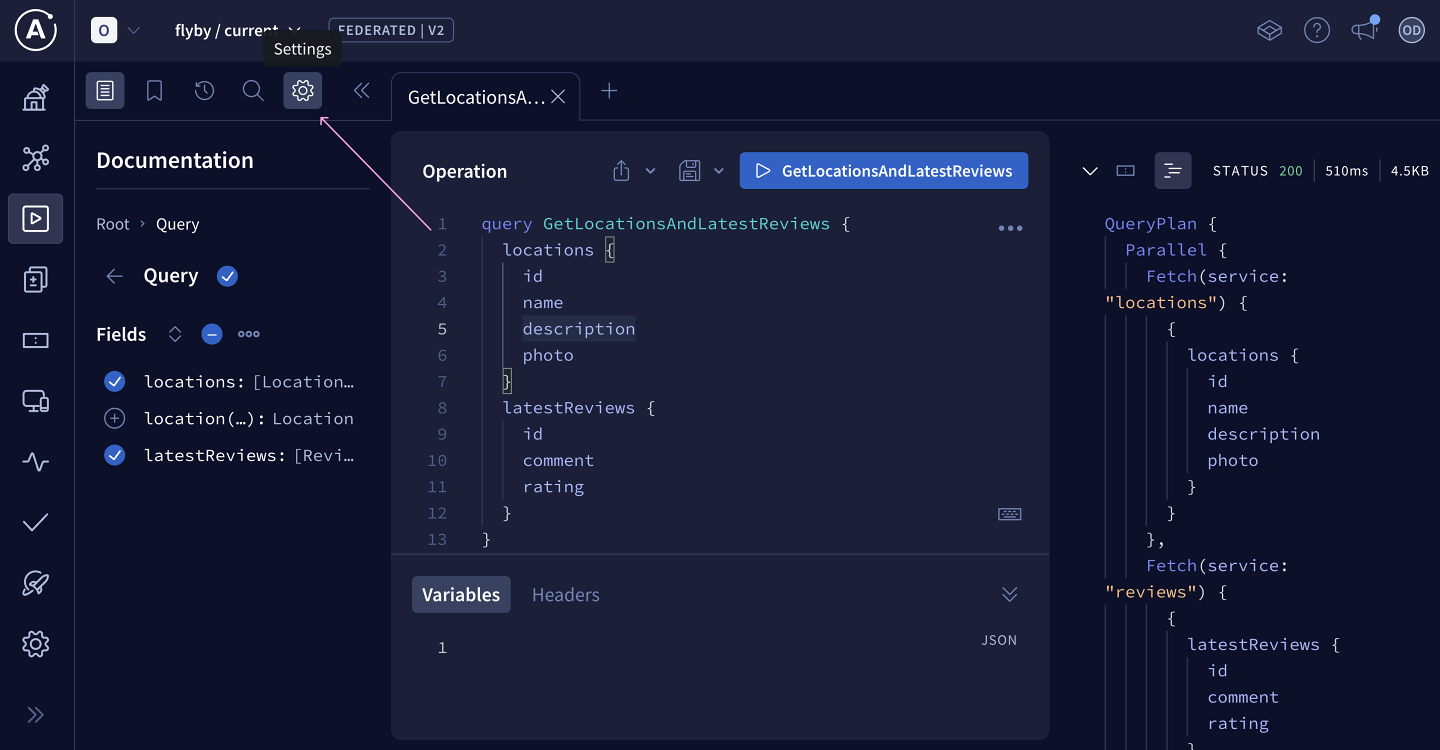
Task: Open the share options dropdown arrow
Action: click(650, 171)
